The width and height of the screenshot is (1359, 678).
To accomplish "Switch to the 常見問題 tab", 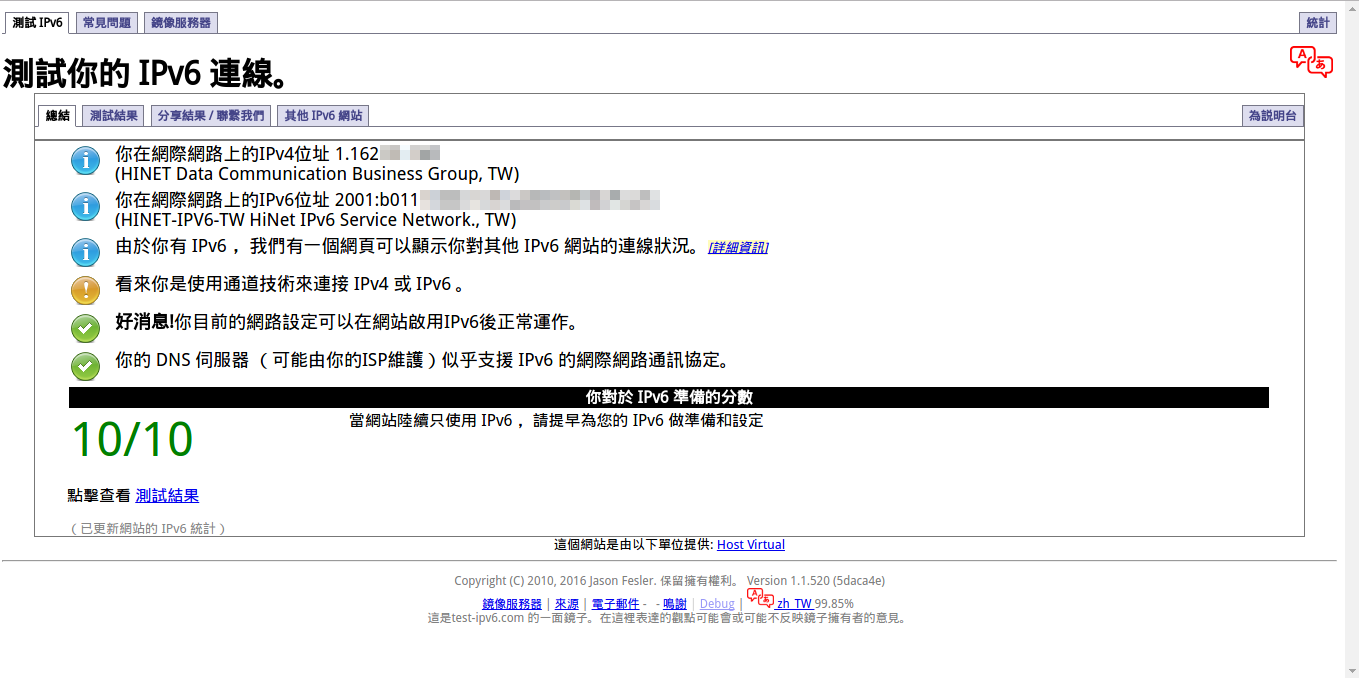I will [x=105, y=21].
